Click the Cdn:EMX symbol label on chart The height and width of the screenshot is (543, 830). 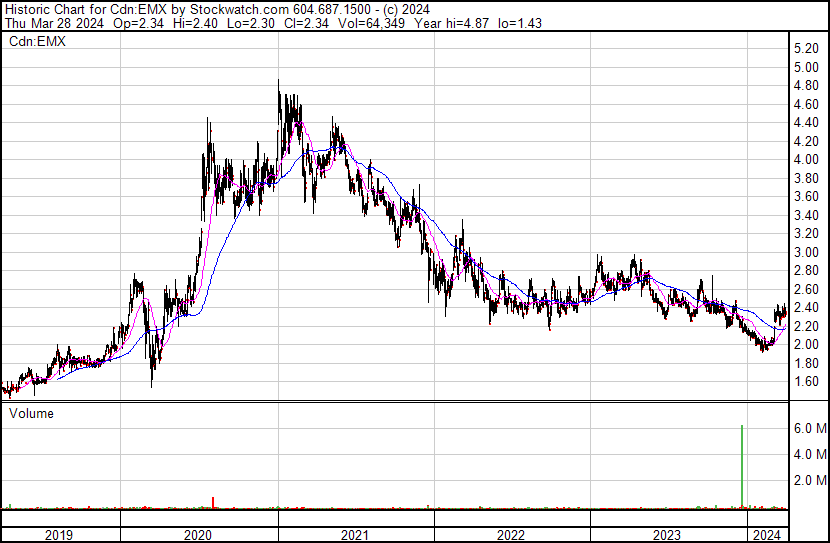[x=37, y=41]
